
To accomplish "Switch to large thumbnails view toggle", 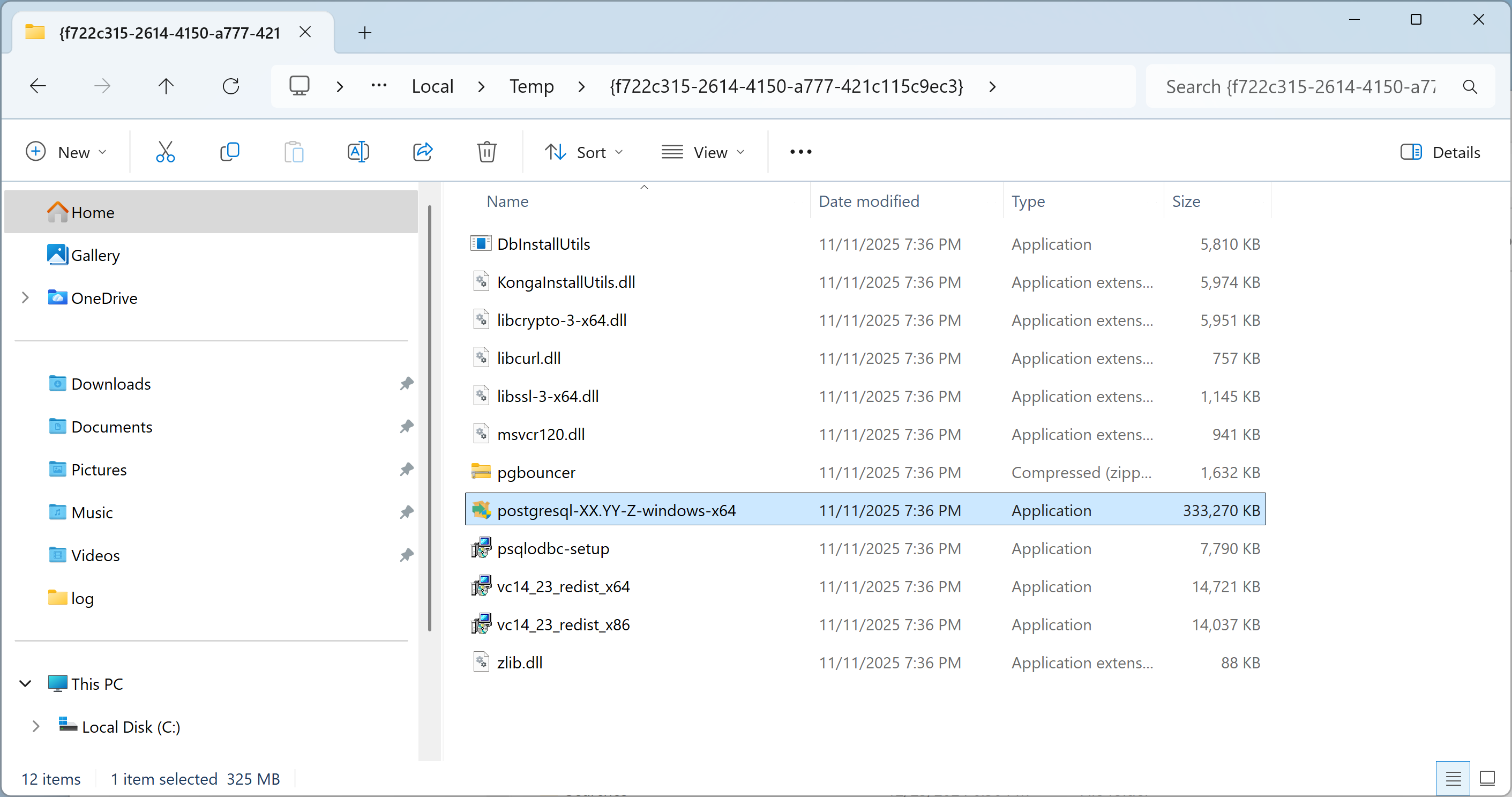I will [x=1487, y=778].
